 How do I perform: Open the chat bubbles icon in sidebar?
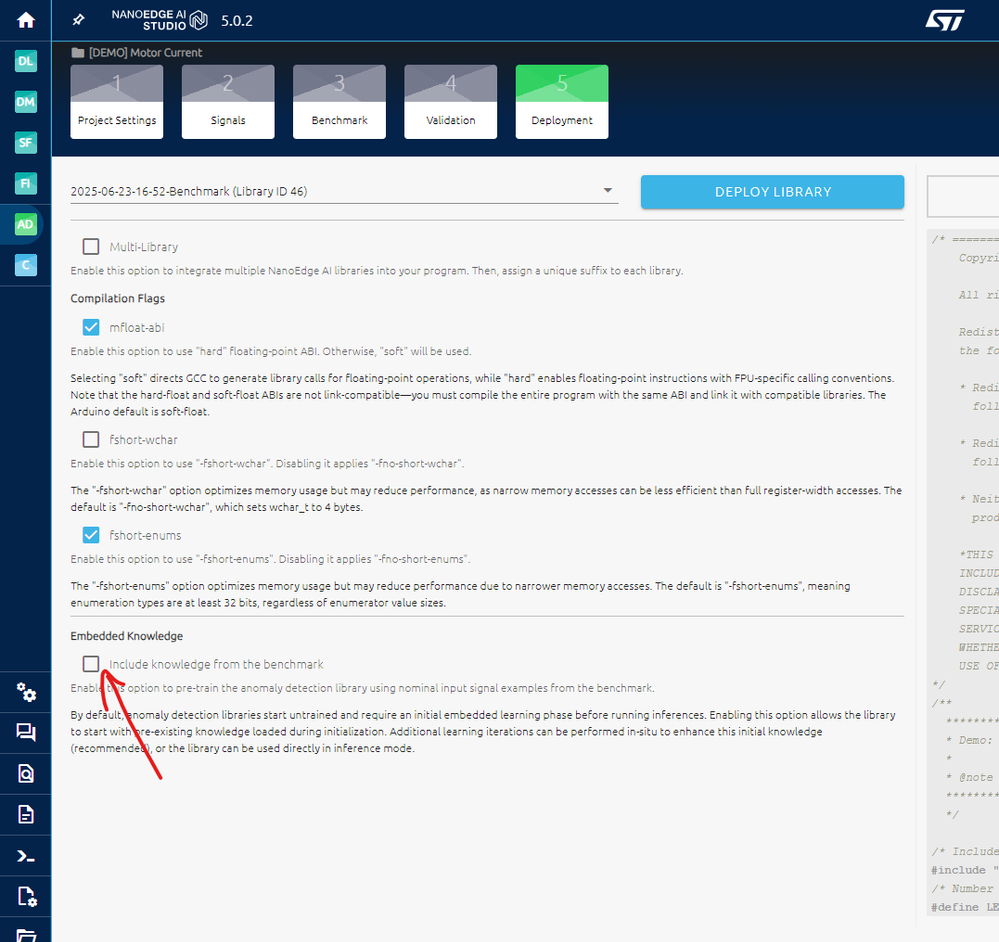click(25, 732)
